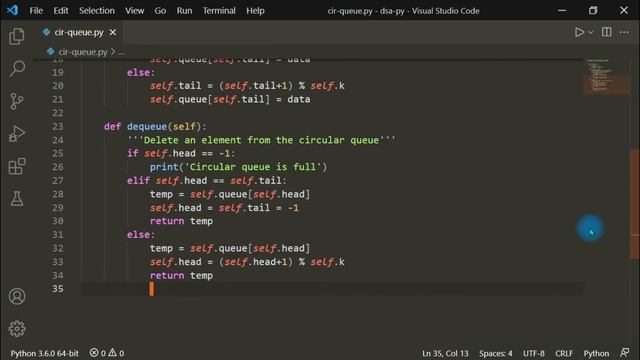Expand the breadcrumb ellipsis symbol
The height and width of the screenshot is (360, 640).
[121, 52]
